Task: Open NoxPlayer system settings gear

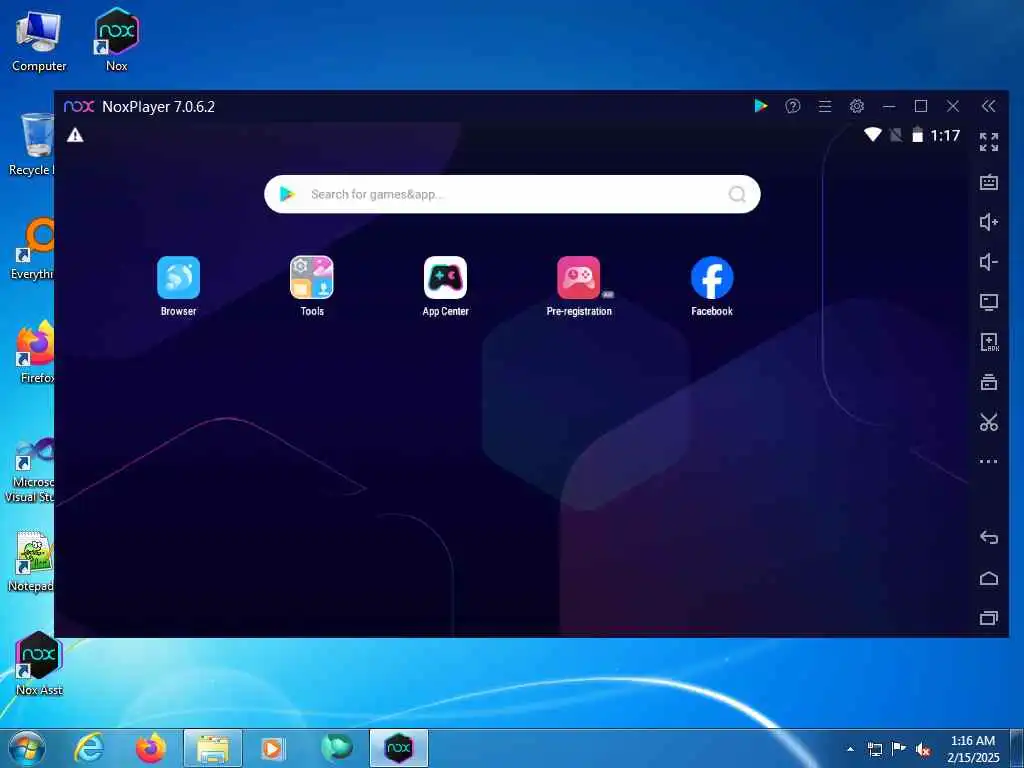Action: click(857, 106)
